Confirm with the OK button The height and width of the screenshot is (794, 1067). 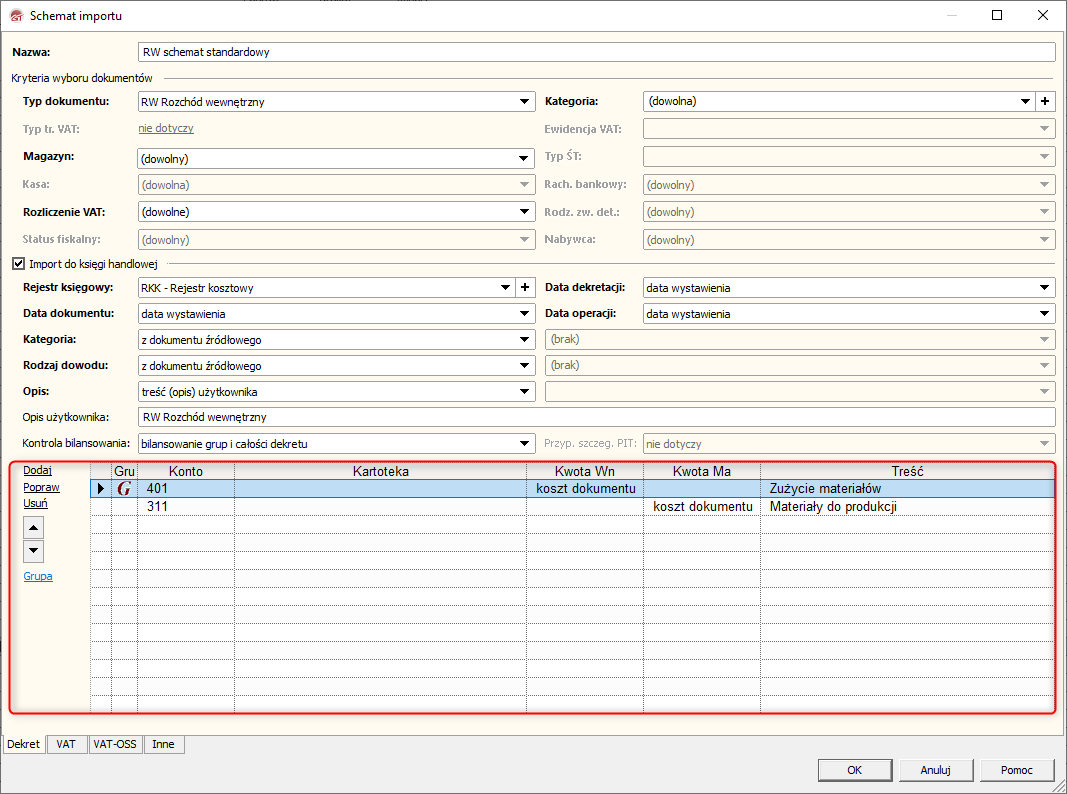[855, 770]
